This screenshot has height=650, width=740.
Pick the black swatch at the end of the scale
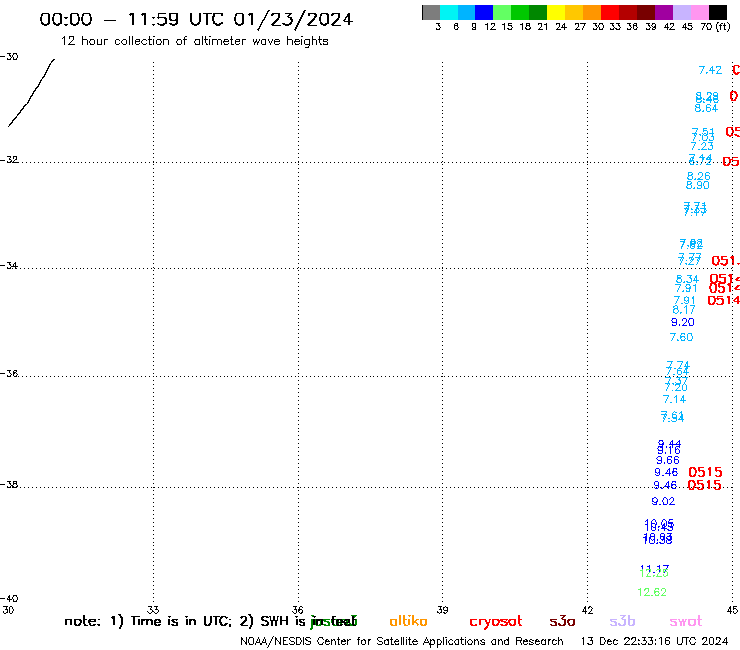718,12
